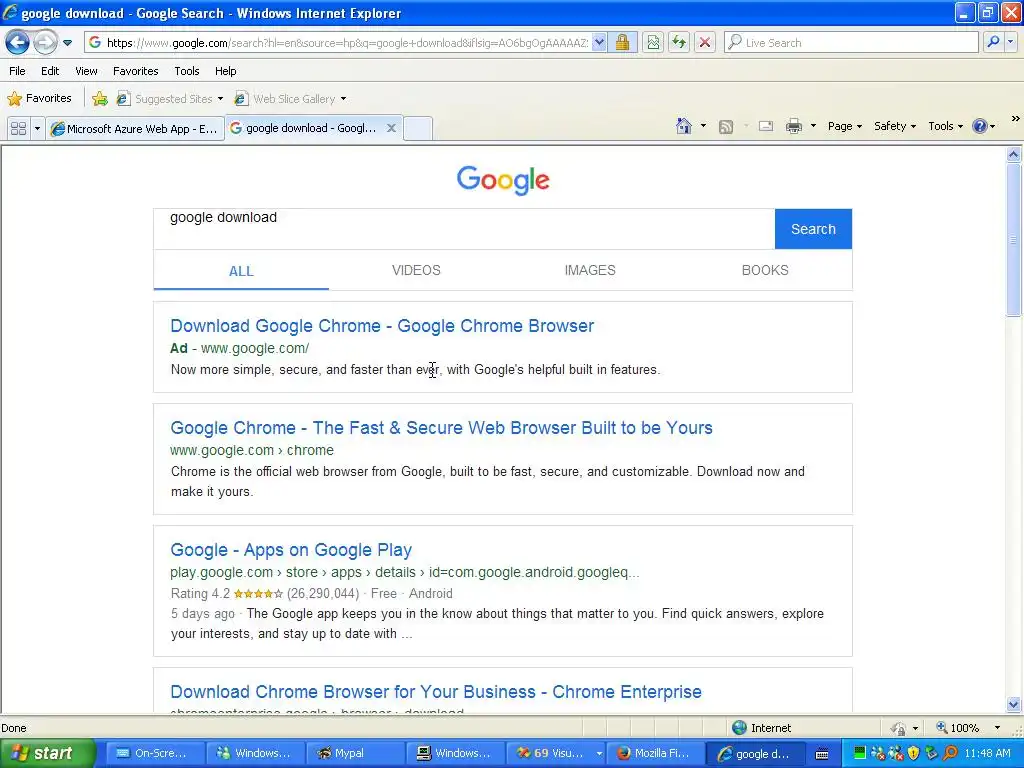Click the yellow security shield tray icon

tap(914, 753)
